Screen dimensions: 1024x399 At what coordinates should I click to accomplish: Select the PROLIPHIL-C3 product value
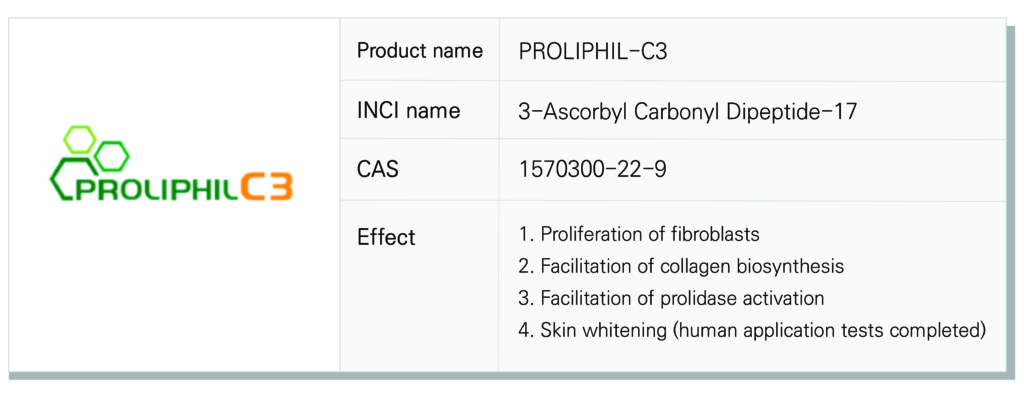(592, 52)
